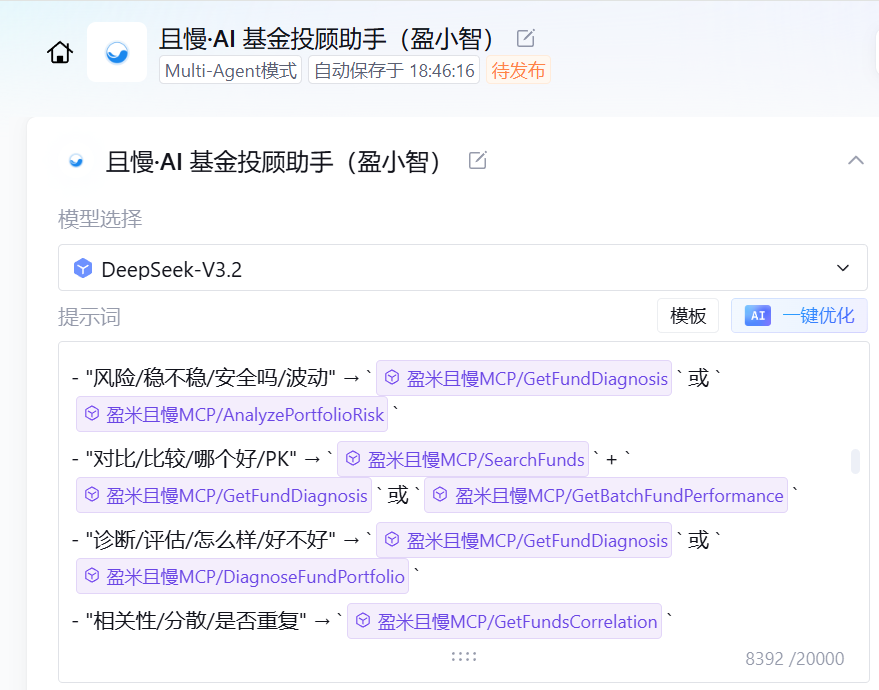
Task: Edit the agent name in the panel heading
Action: 477,160
